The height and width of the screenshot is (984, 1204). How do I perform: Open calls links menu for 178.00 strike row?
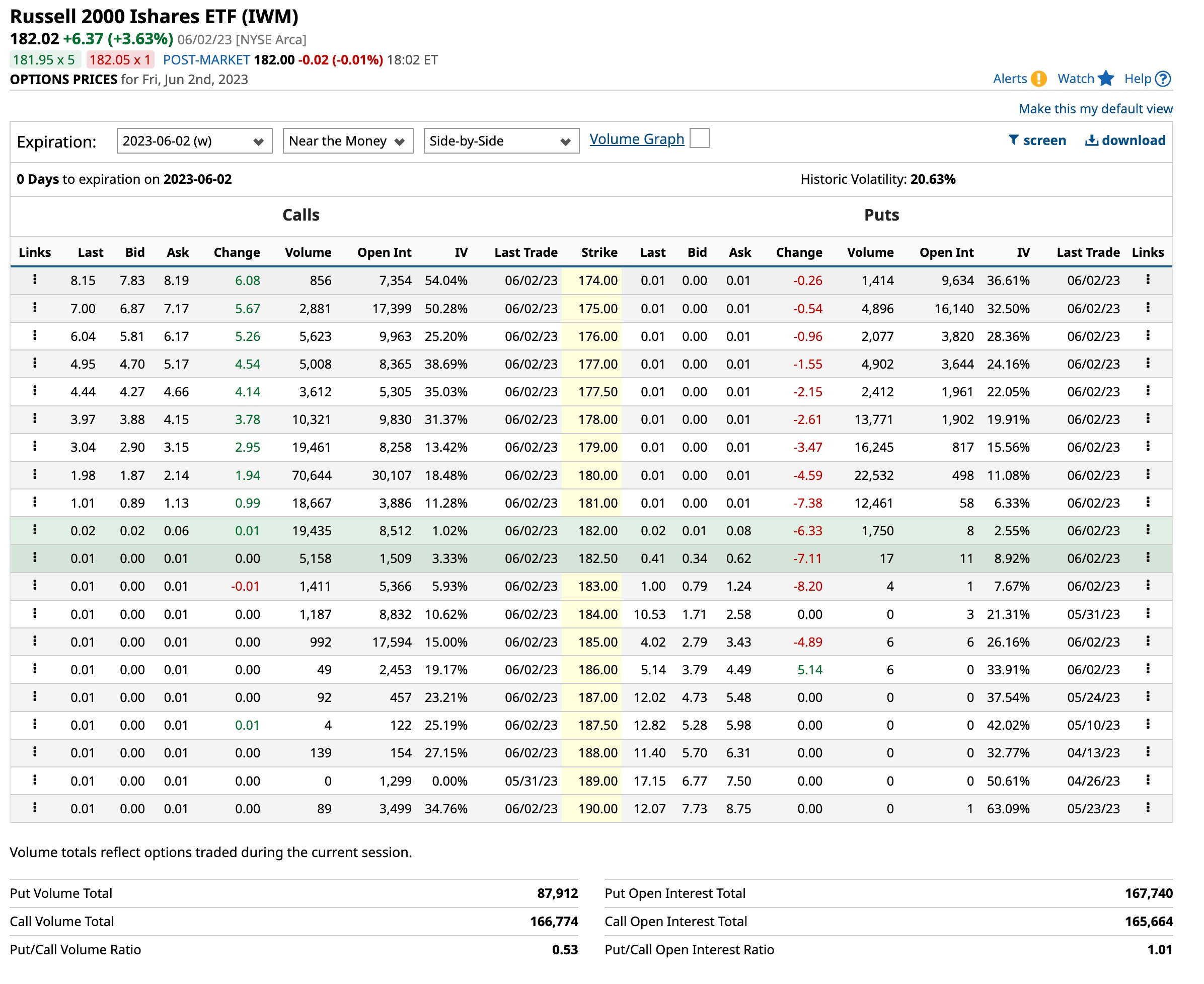point(35,419)
